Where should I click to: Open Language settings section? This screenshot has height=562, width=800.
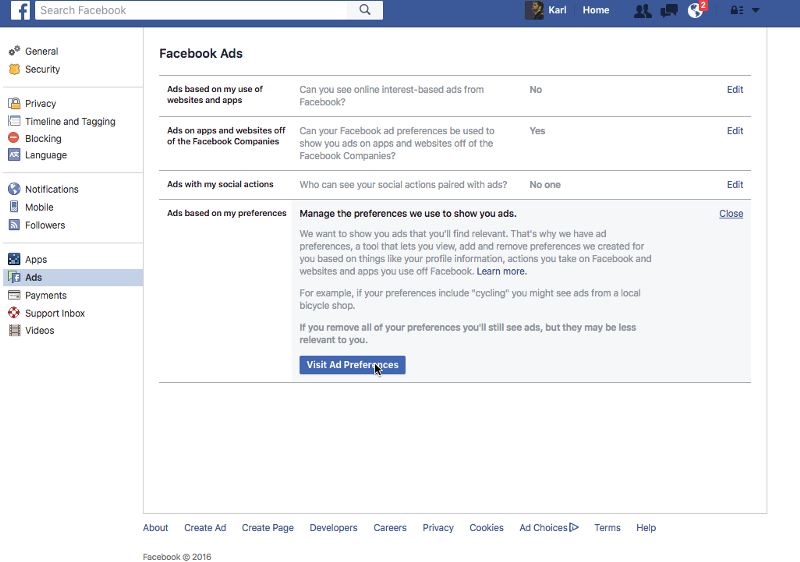46,155
